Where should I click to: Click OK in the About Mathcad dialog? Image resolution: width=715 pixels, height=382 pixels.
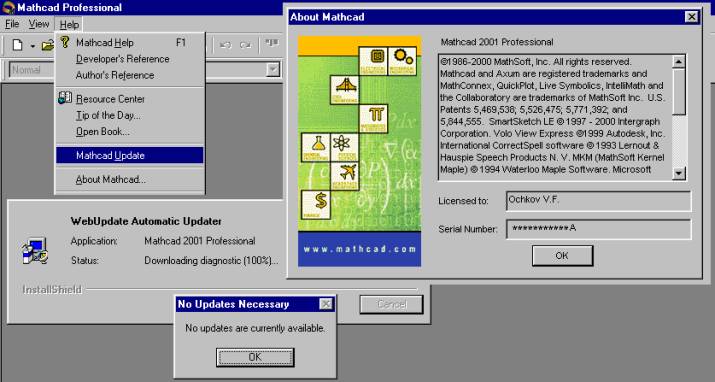(562, 256)
